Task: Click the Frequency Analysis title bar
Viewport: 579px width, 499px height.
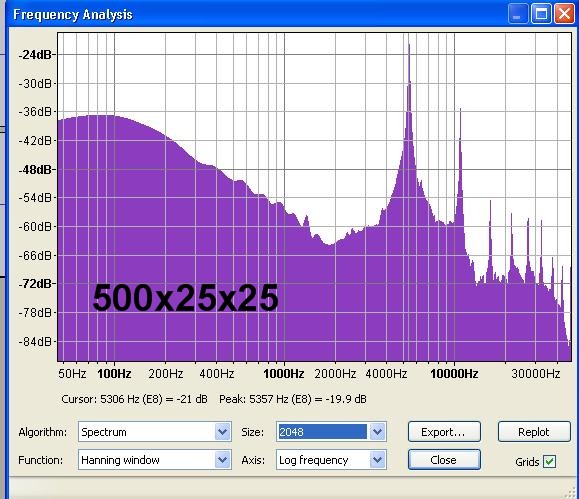Action: pyautogui.click(x=258, y=14)
